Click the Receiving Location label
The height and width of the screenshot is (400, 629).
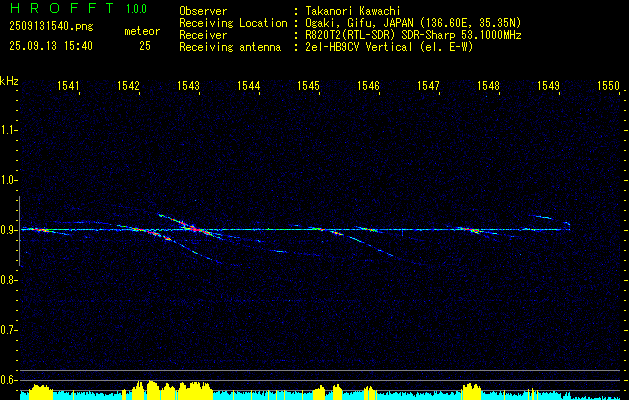tap(233, 23)
